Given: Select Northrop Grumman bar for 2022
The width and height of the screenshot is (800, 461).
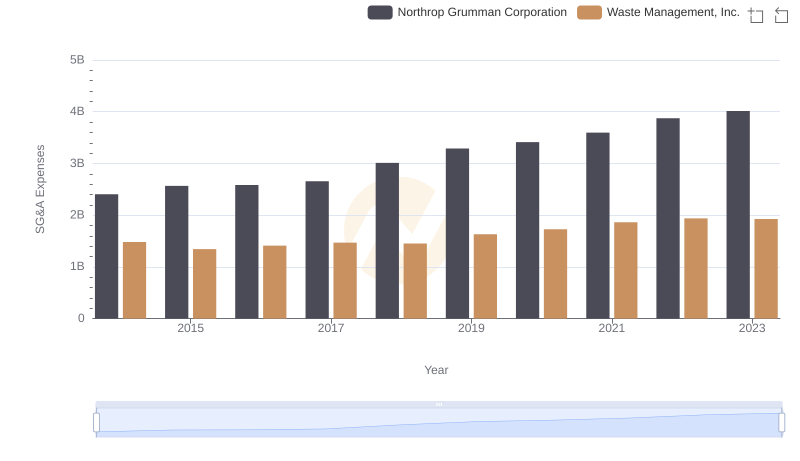Looking at the screenshot, I should tap(668, 219).
